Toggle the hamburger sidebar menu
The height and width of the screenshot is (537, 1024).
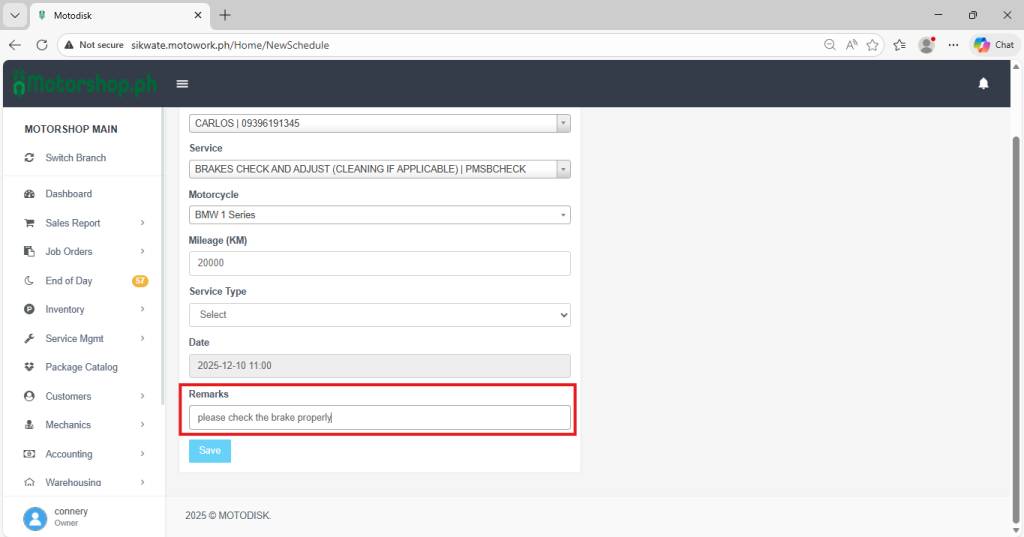182,84
